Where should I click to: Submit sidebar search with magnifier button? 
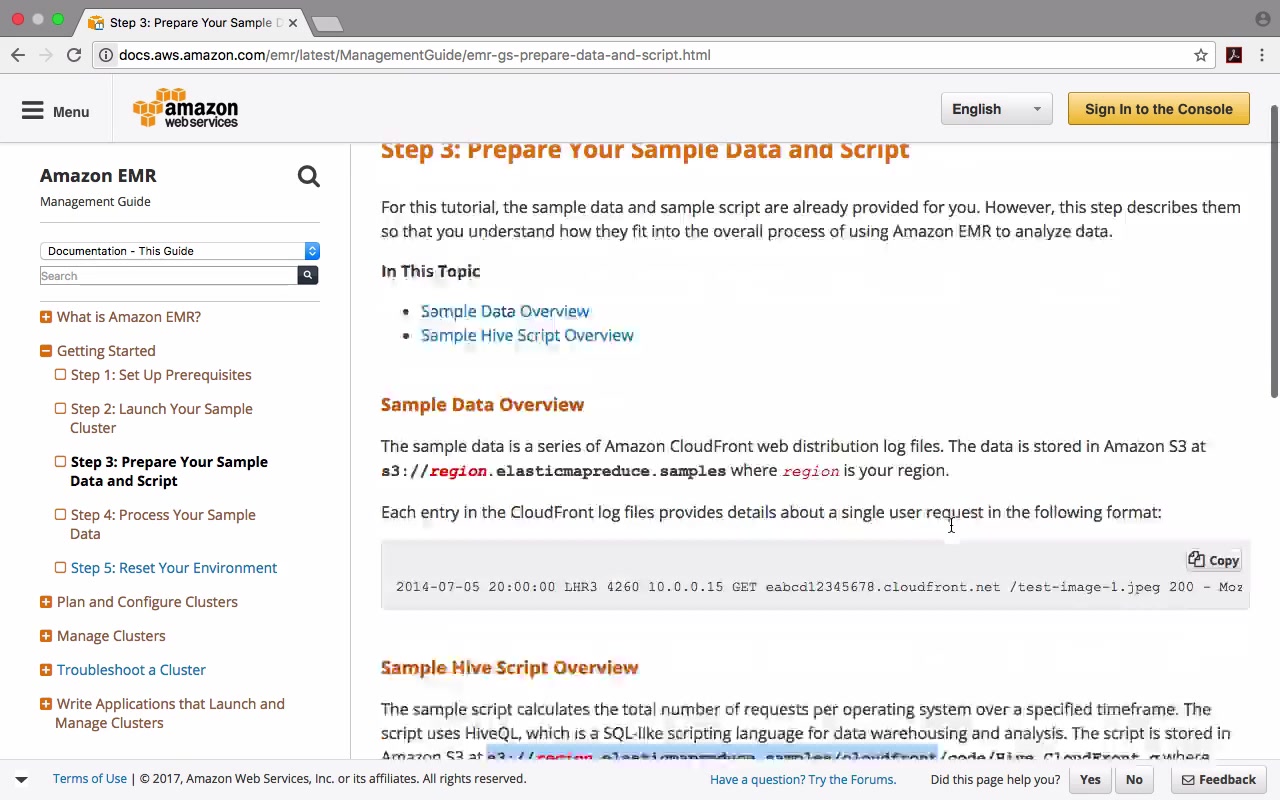tap(308, 275)
